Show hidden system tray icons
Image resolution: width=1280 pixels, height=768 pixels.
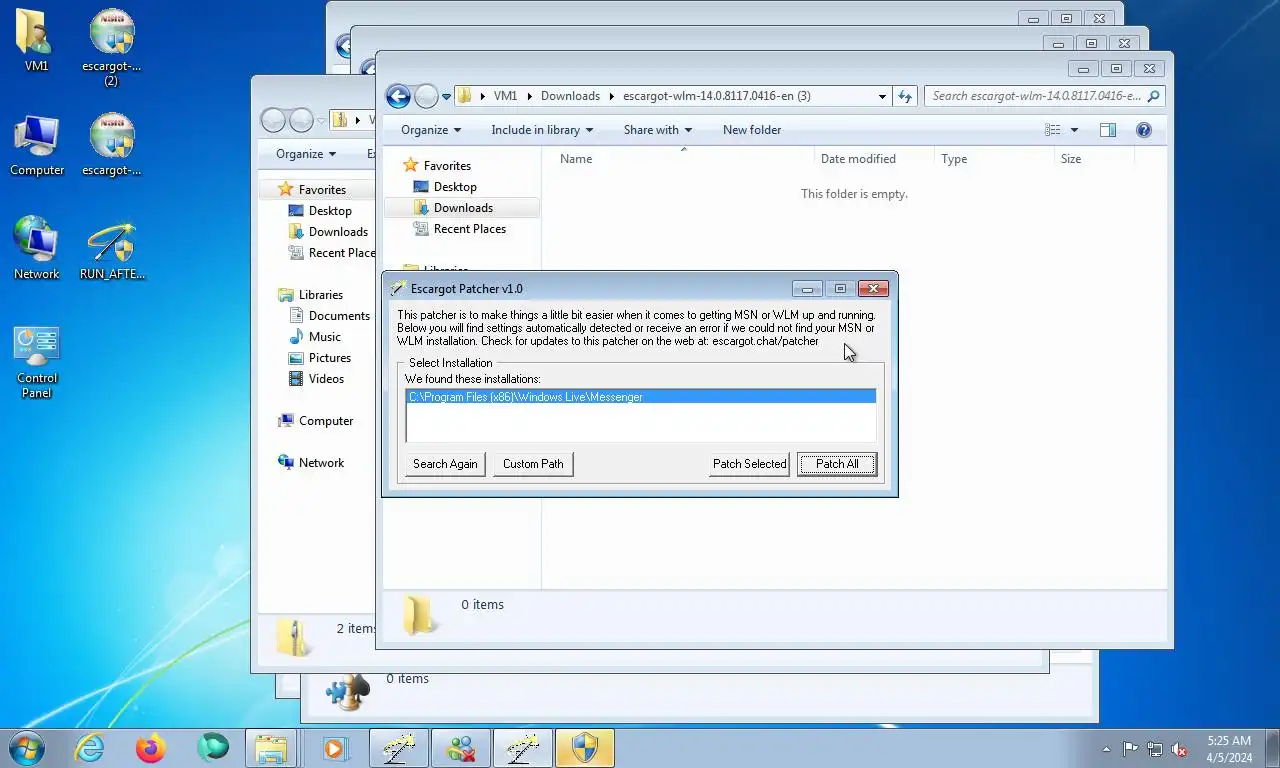tap(1106, 749)
